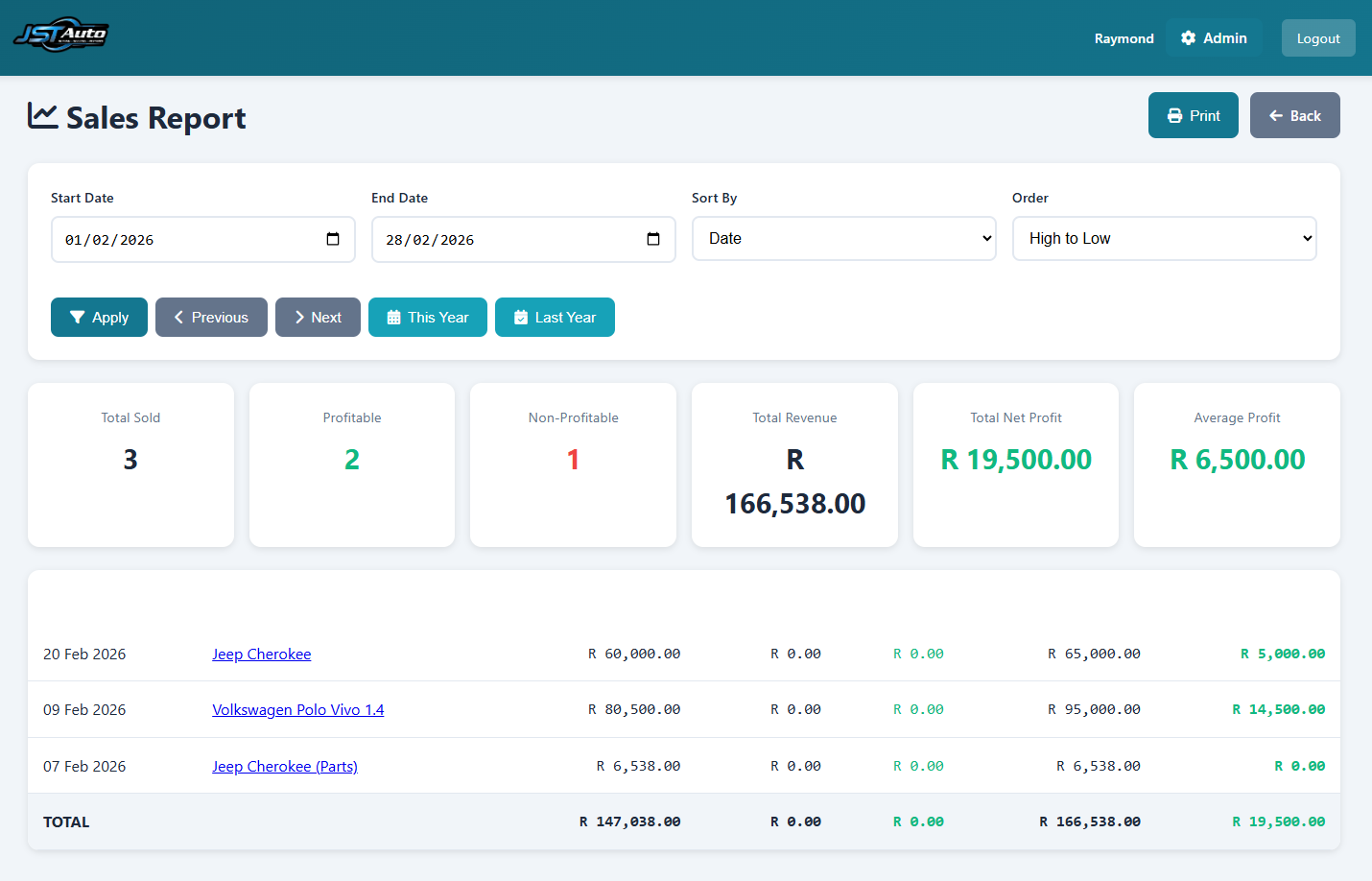Open the Jeep Cherokee sale record

coord(261,654)
